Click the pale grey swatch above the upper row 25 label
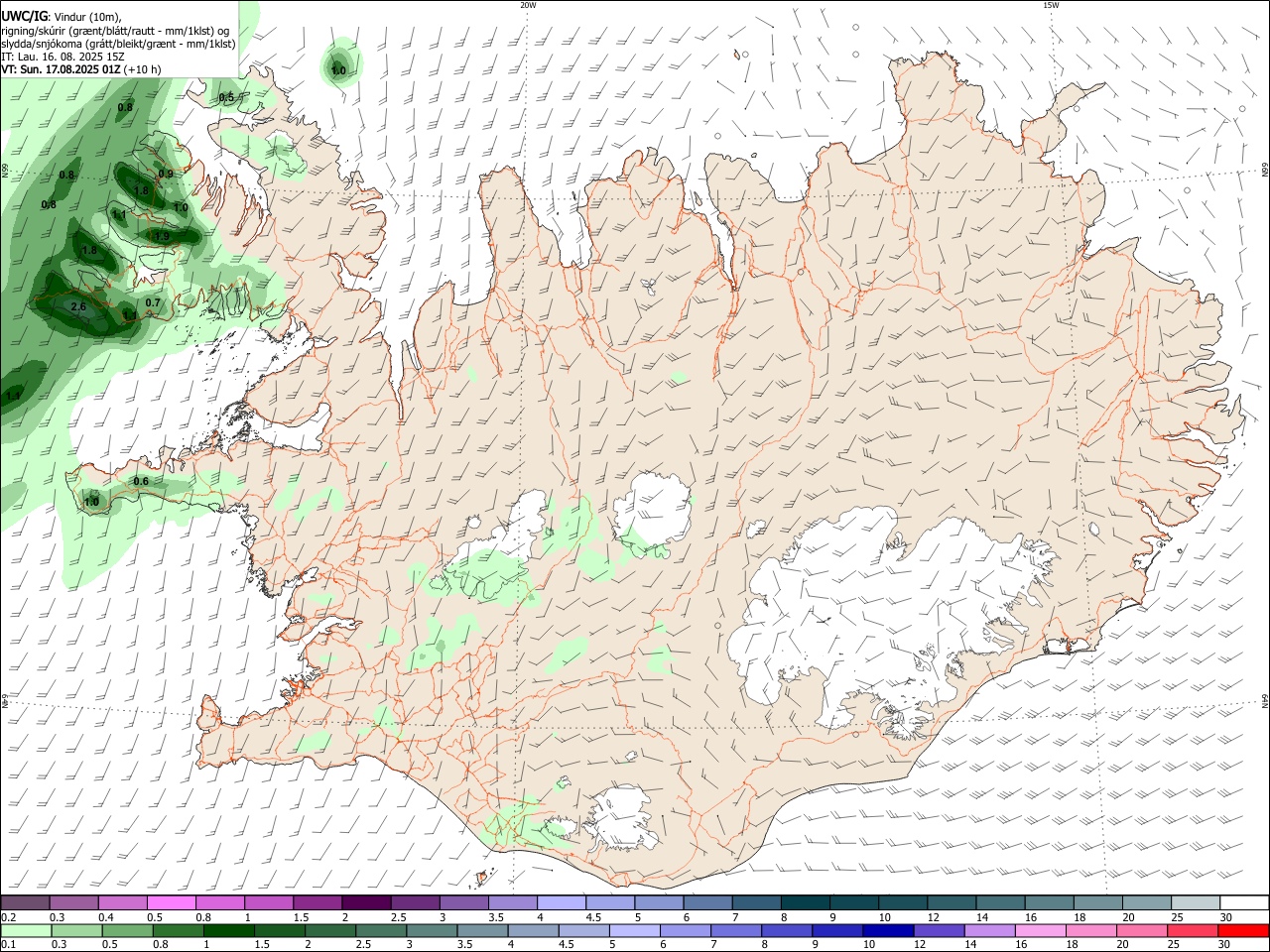Image resolution: width=1270 pixels, height=952 pixels. pos(1196,903)
